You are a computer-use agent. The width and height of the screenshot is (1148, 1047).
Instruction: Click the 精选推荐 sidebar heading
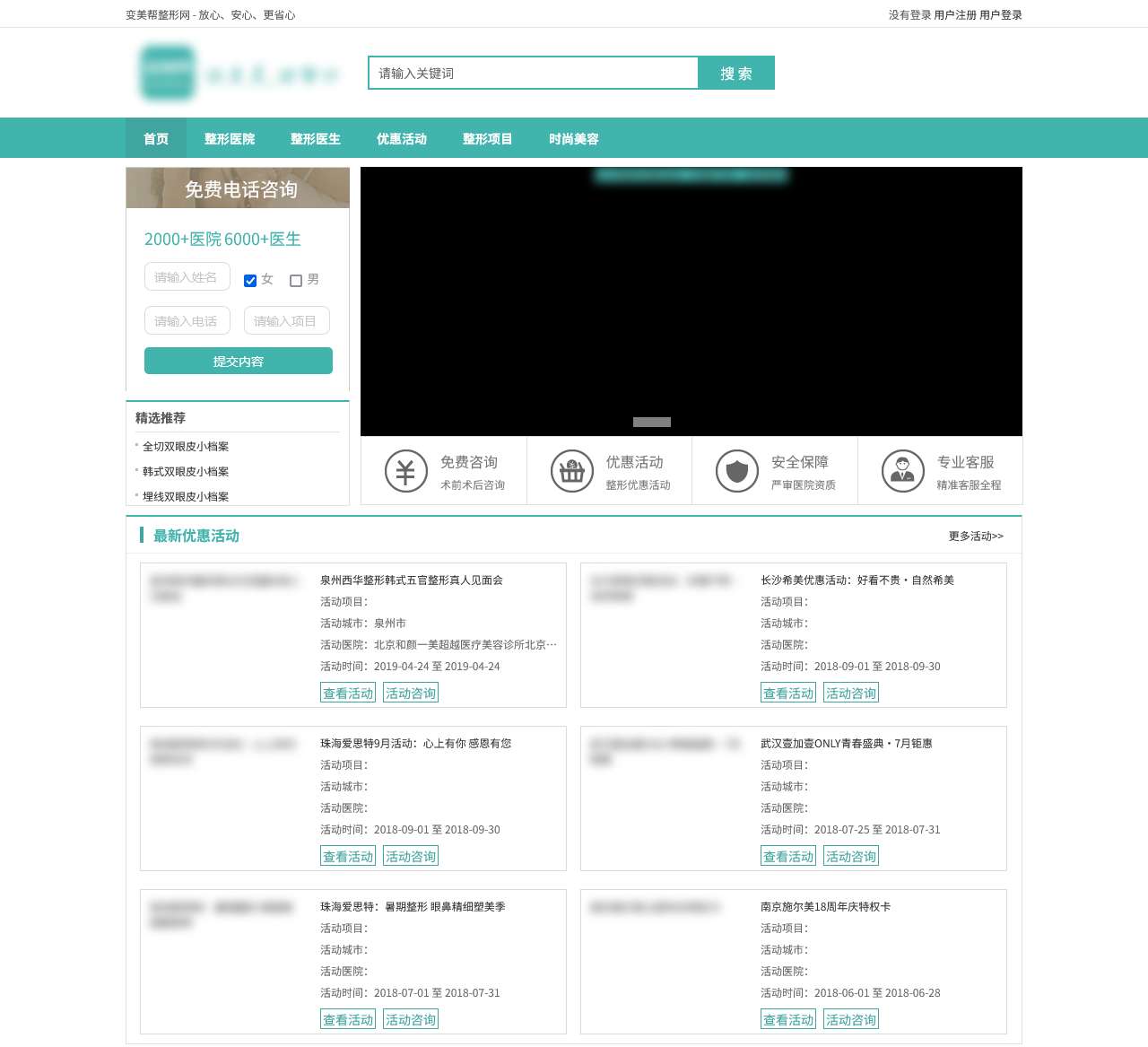click(x=161, y=418)
